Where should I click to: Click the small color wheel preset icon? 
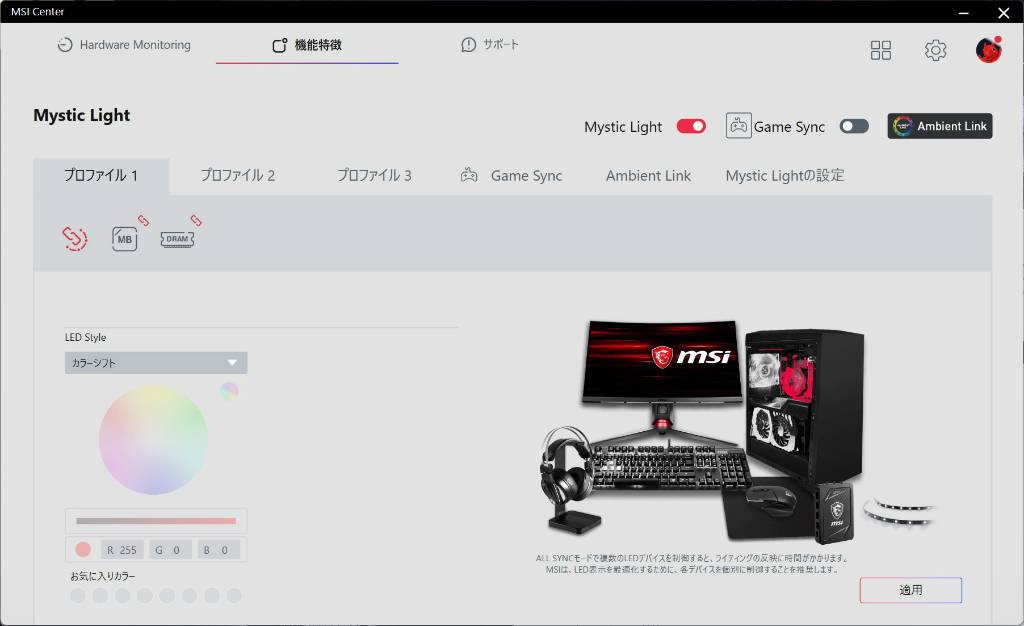pyautogui.click(x=229, y=392)
